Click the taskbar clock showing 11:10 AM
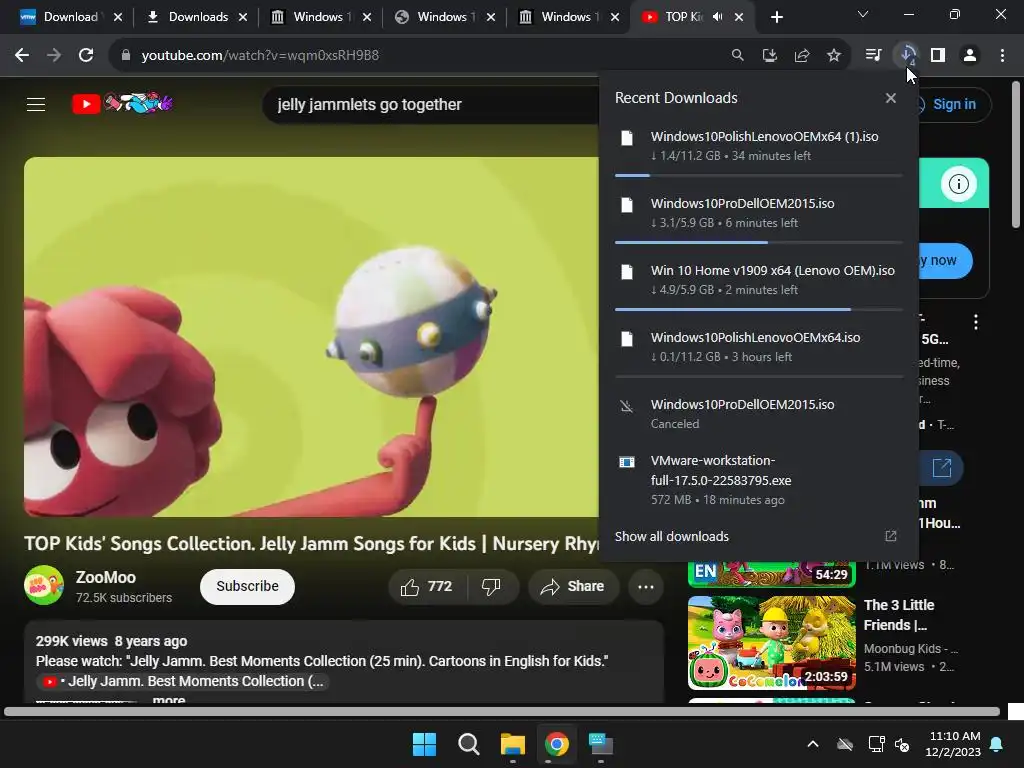 point(953,744)
